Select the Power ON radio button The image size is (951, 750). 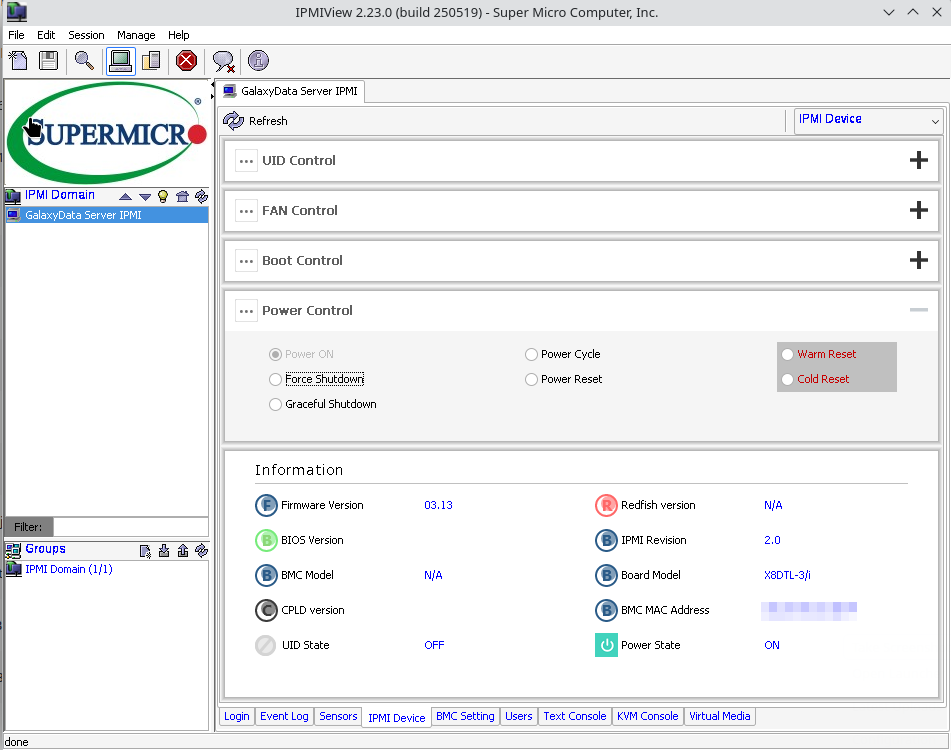275,354
